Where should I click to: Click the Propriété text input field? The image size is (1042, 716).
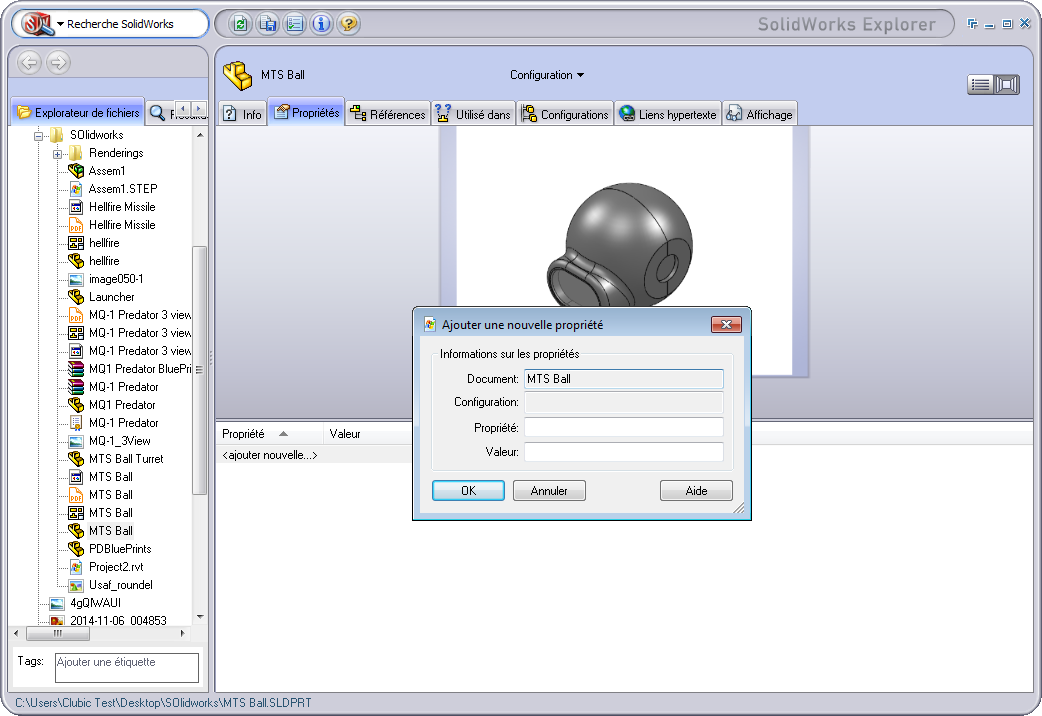pyautogui.click(x=623, y=428)
